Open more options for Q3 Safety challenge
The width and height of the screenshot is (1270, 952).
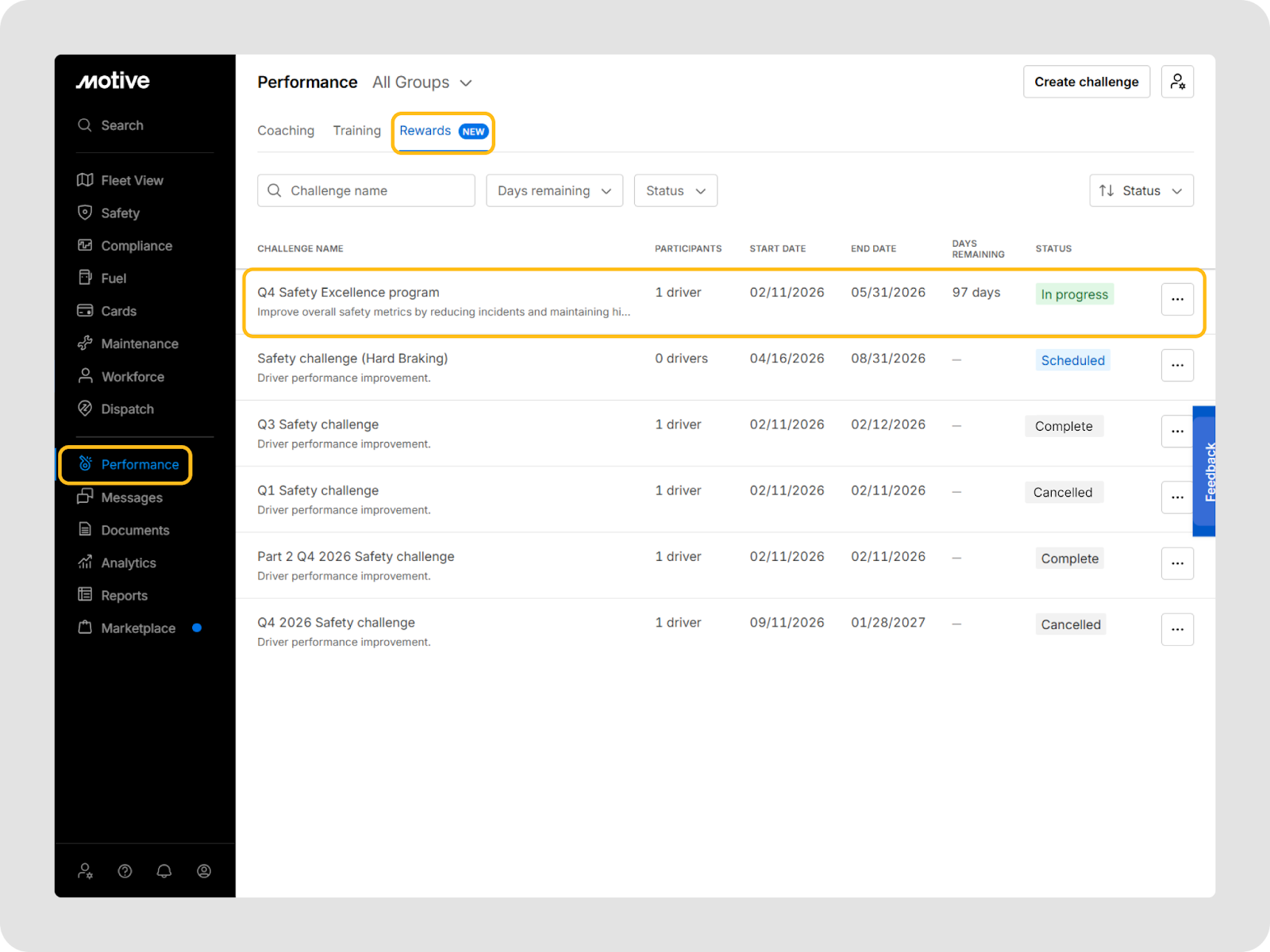[1177, 431]
